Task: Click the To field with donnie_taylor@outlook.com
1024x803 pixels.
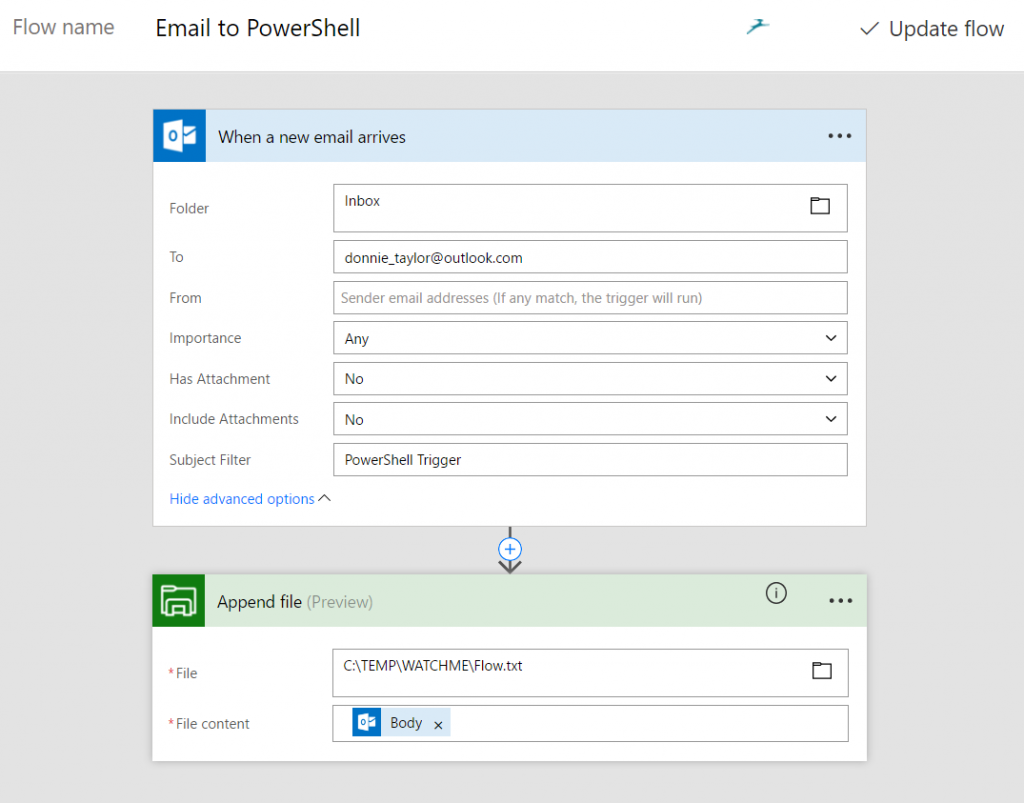Action: [590, 257]
